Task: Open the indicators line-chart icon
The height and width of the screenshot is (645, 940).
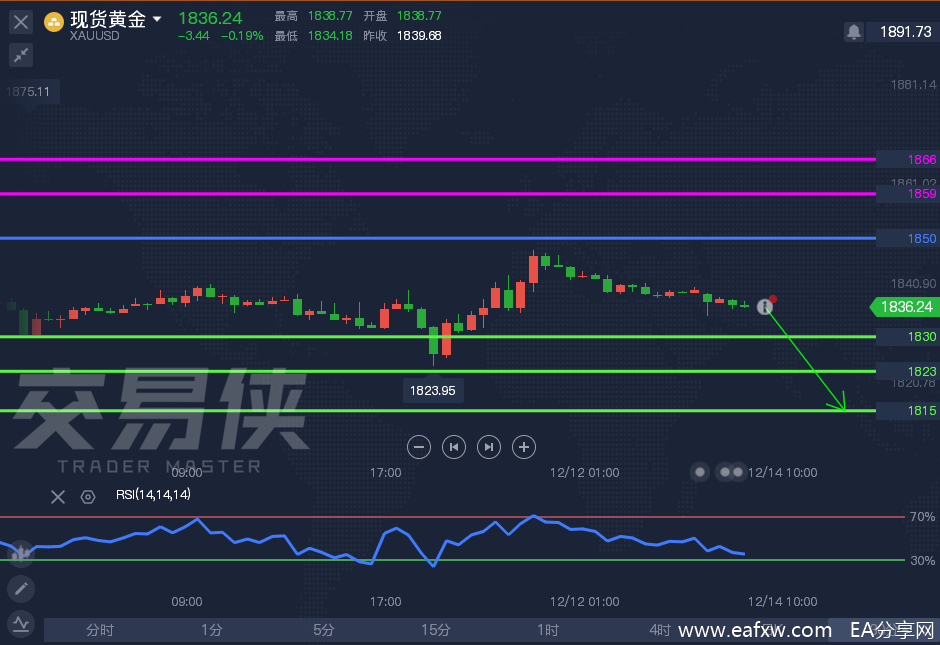Action: pyautogui.click(x=21, y=625)
